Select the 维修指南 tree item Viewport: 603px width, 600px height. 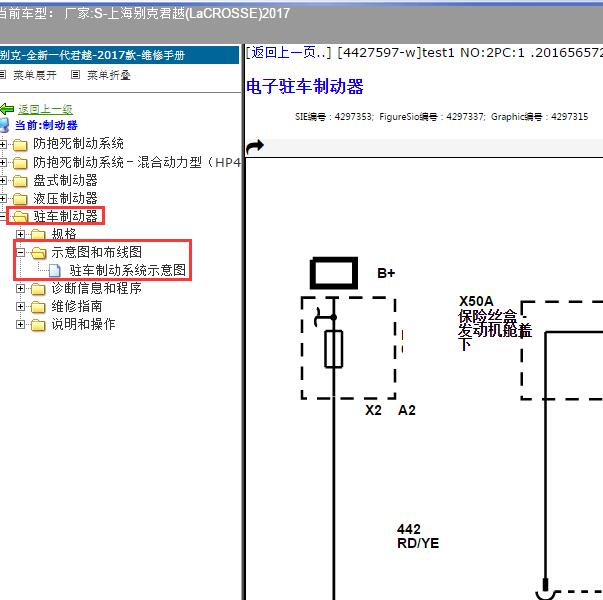coord(77,307)
